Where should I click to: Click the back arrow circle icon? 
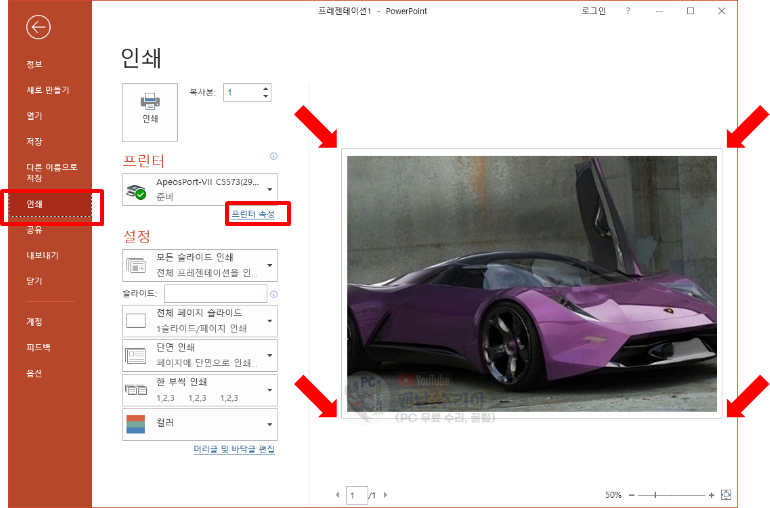[38, 27]
